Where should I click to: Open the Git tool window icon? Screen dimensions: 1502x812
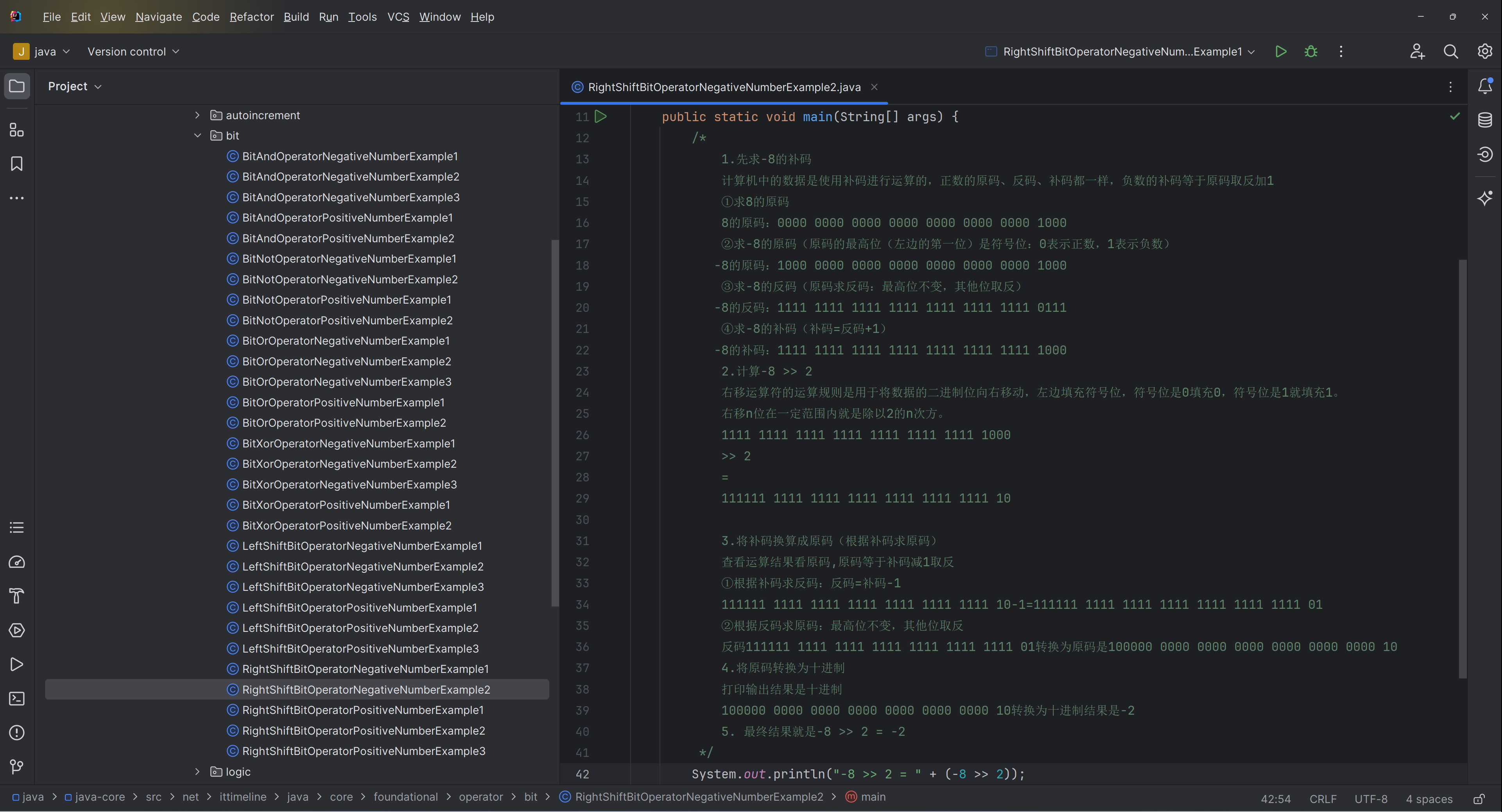pyautogui.click(x=17, y=767)
